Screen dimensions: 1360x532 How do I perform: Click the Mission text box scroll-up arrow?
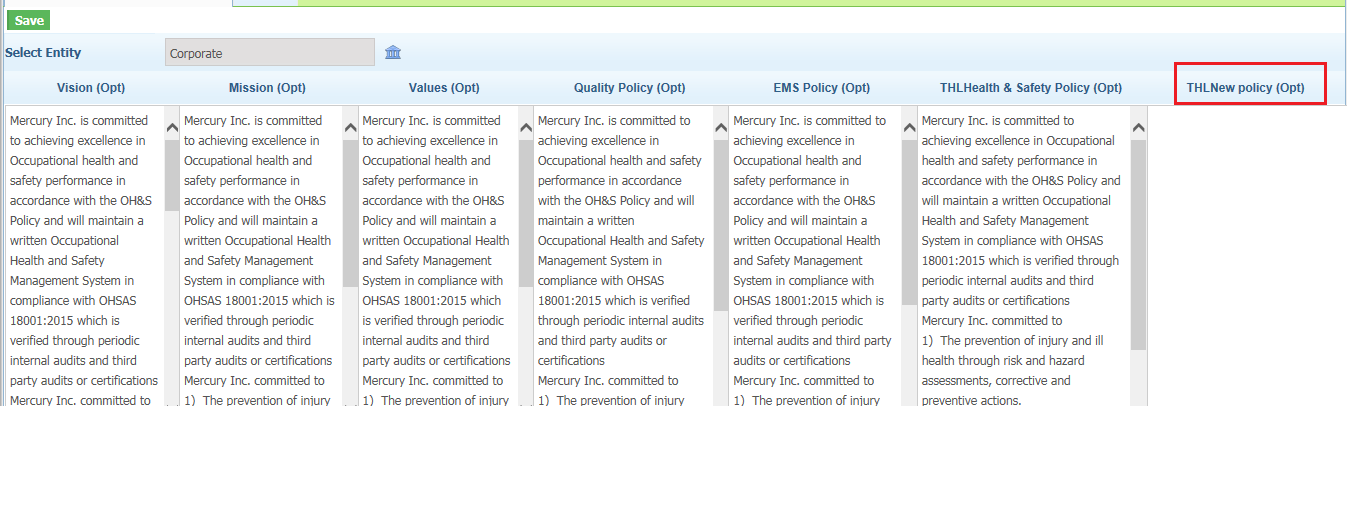pos(350,127)
